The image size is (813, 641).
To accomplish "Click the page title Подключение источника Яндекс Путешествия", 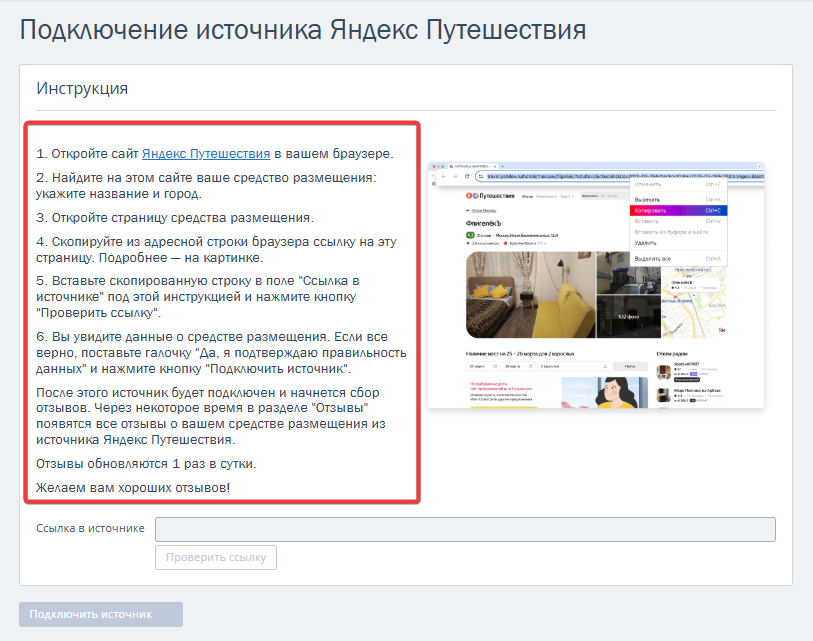I will [303, 30].
